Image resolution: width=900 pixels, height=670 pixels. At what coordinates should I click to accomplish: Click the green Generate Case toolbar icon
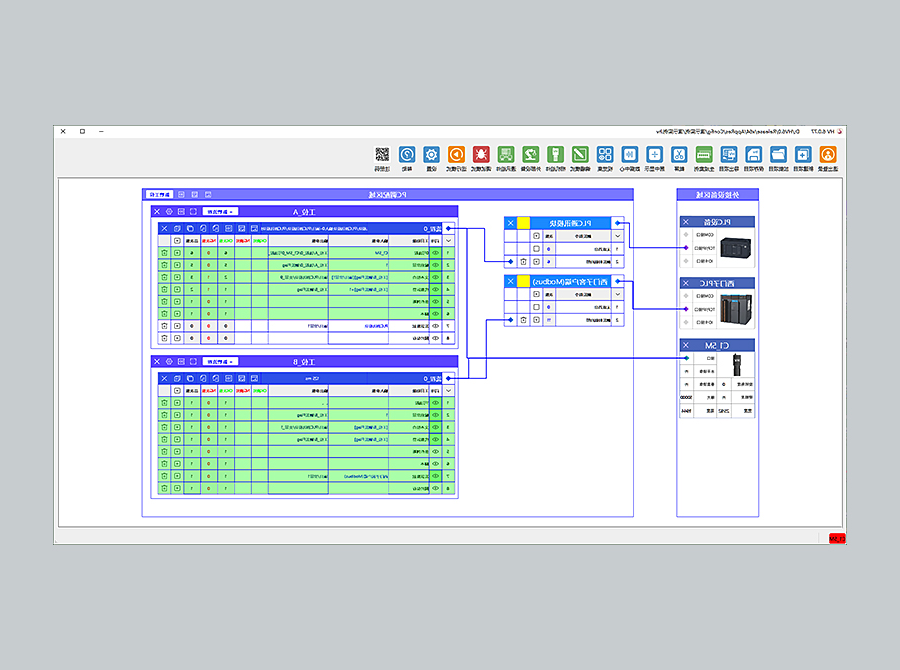(704, 154)
